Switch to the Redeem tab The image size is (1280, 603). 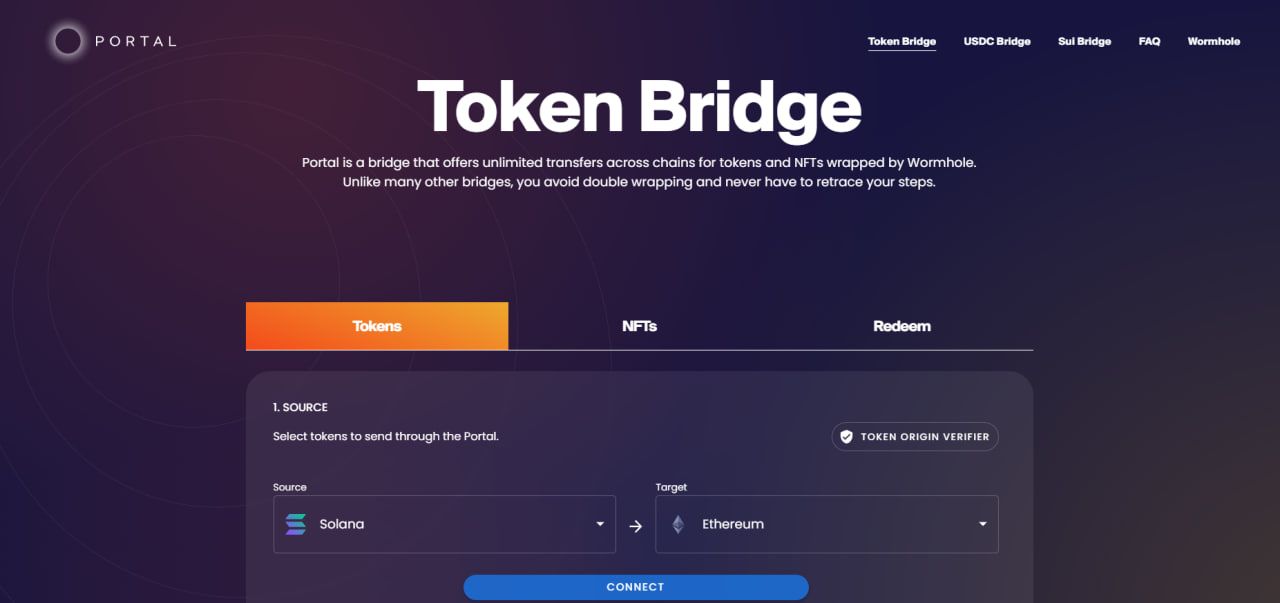click(x=902, y=326)
